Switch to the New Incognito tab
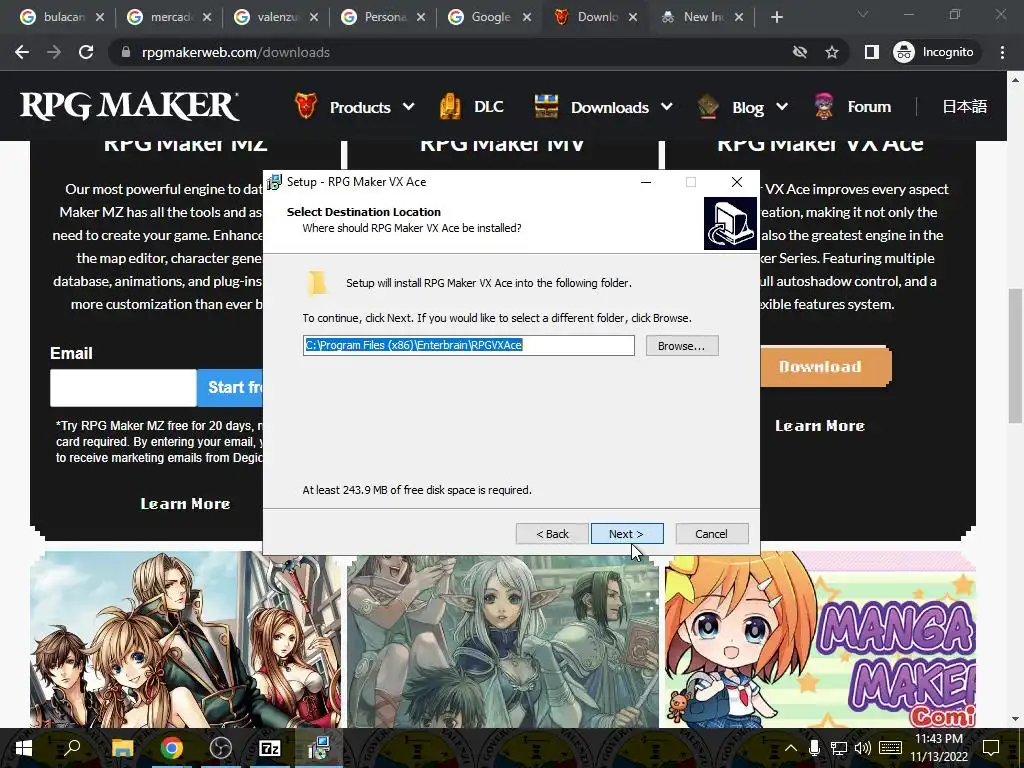 [x=702, y=18]
